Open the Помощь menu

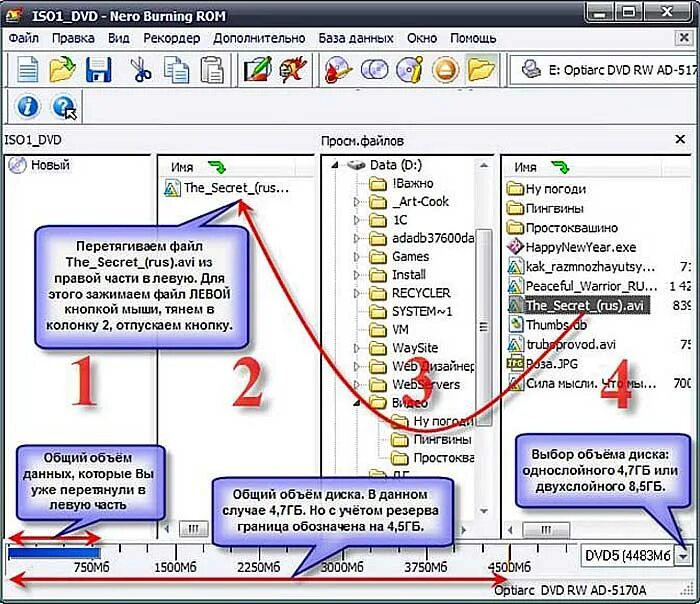tap(473, 38)
